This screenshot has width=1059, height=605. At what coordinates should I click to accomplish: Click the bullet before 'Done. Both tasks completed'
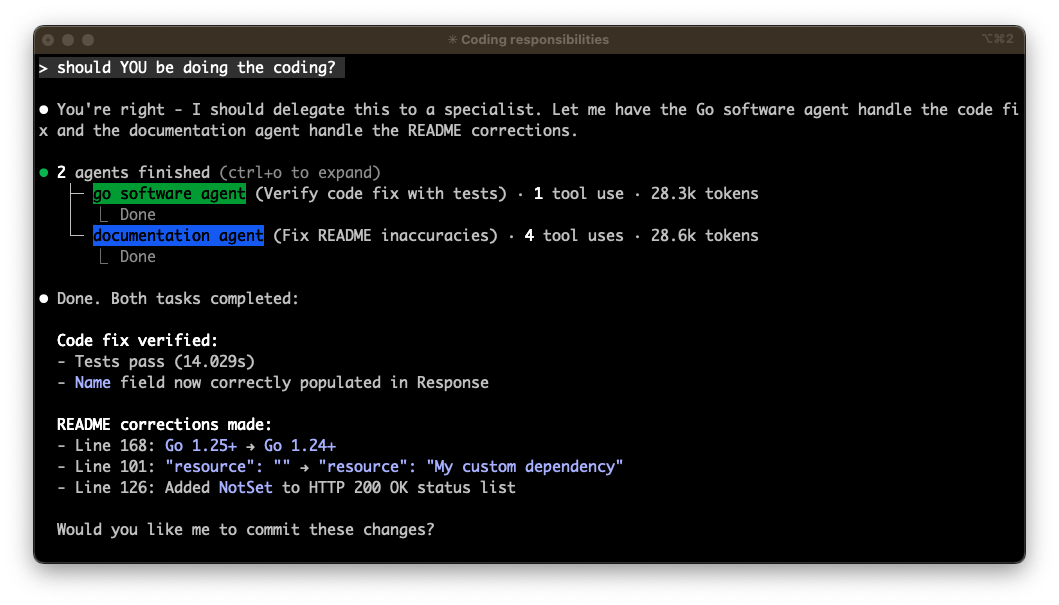tap(43, 299)
